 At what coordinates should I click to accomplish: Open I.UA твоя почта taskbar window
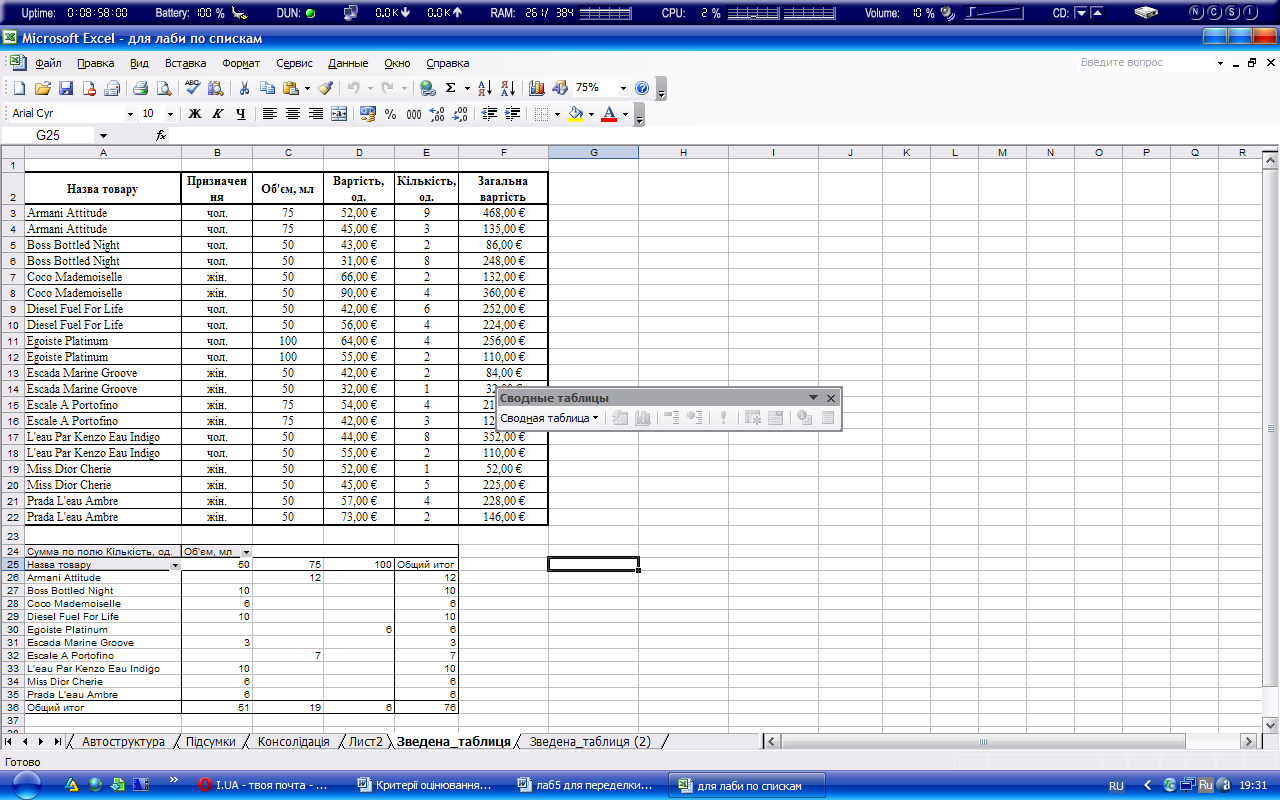(x=265, y=786)
